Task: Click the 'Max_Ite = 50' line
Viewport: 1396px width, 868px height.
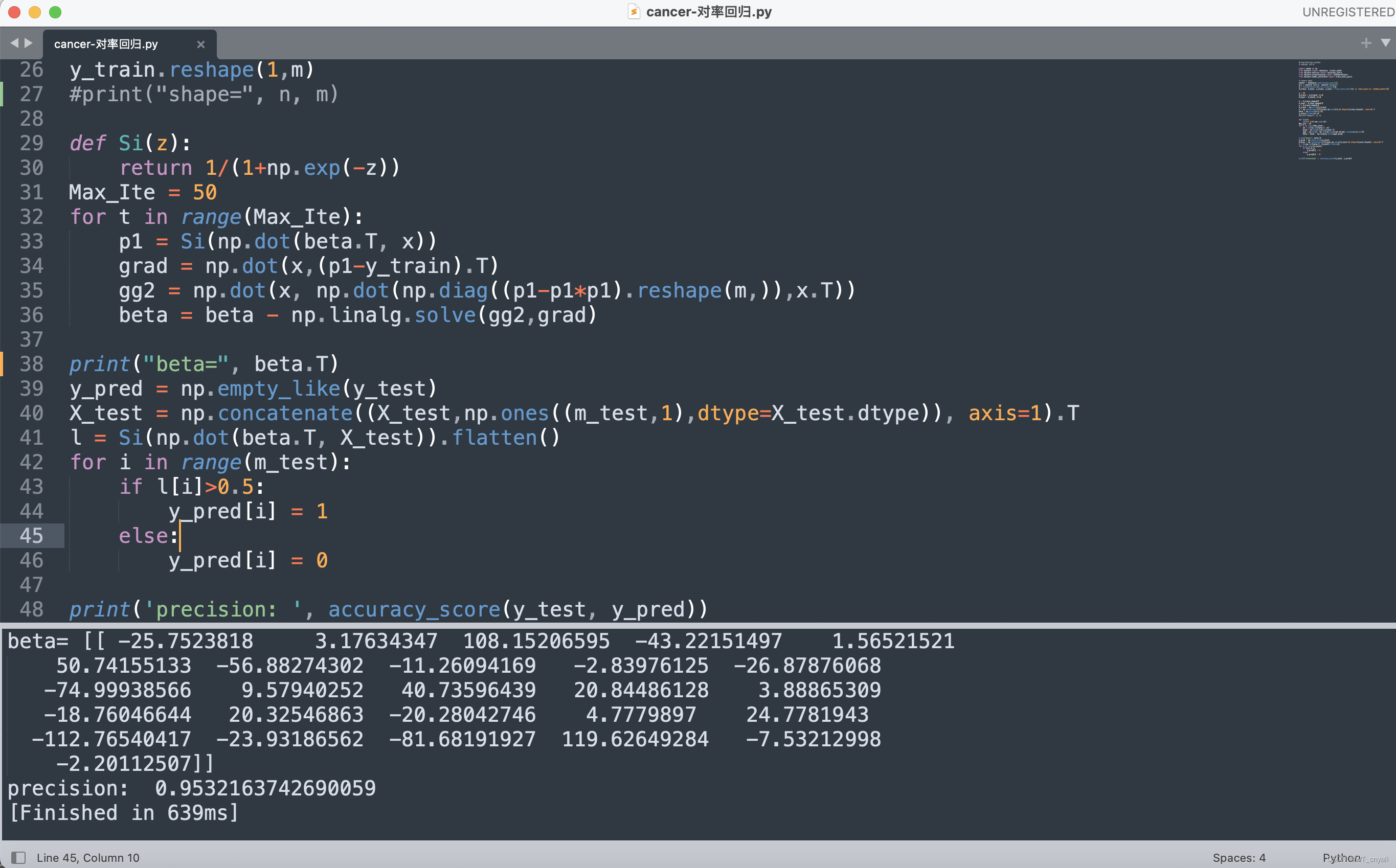Action: pyautogui.click(x=143, y=192)
